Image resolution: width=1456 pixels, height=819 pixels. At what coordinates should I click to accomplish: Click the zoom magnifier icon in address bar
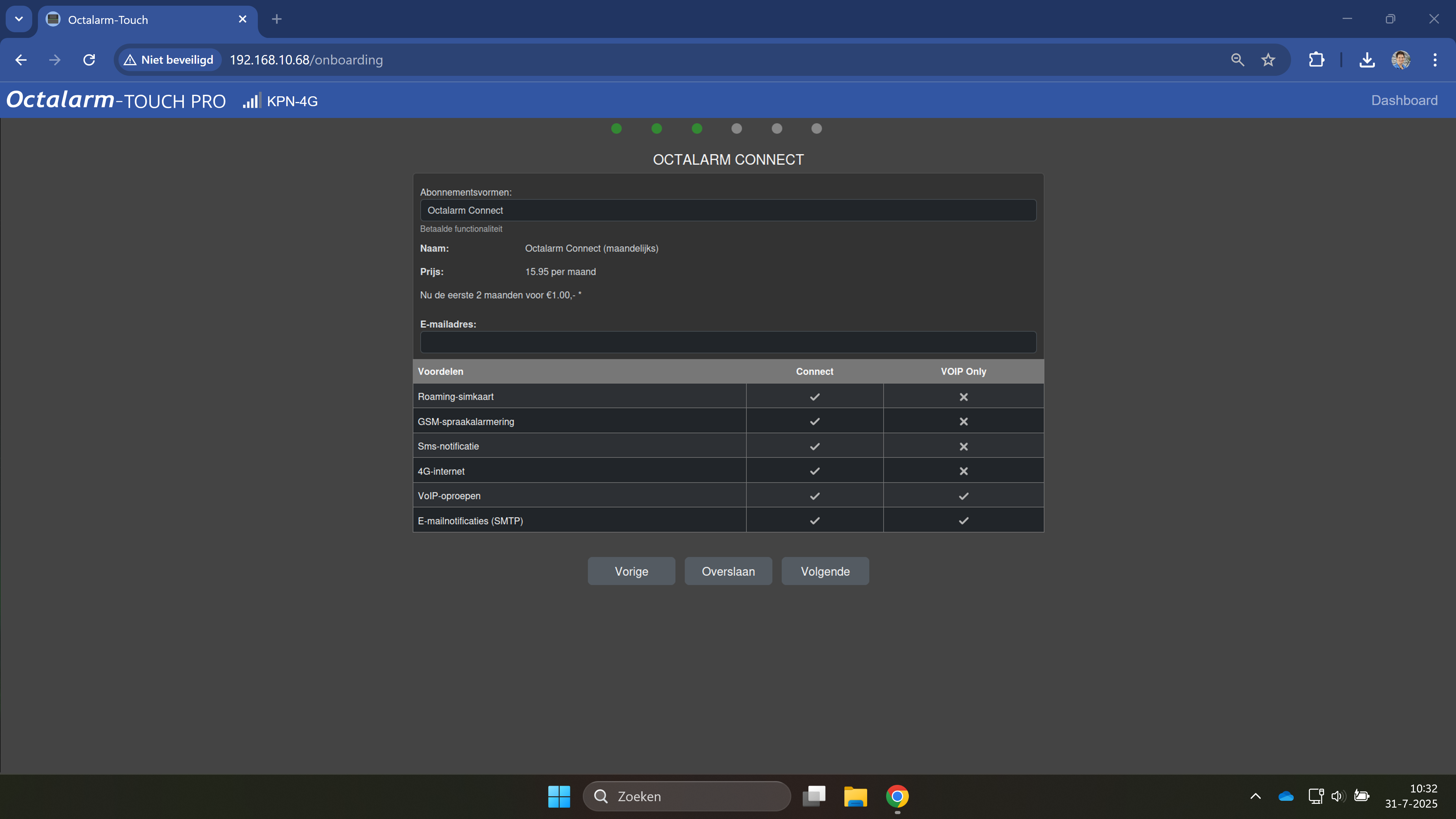[x=1237, y=60]
